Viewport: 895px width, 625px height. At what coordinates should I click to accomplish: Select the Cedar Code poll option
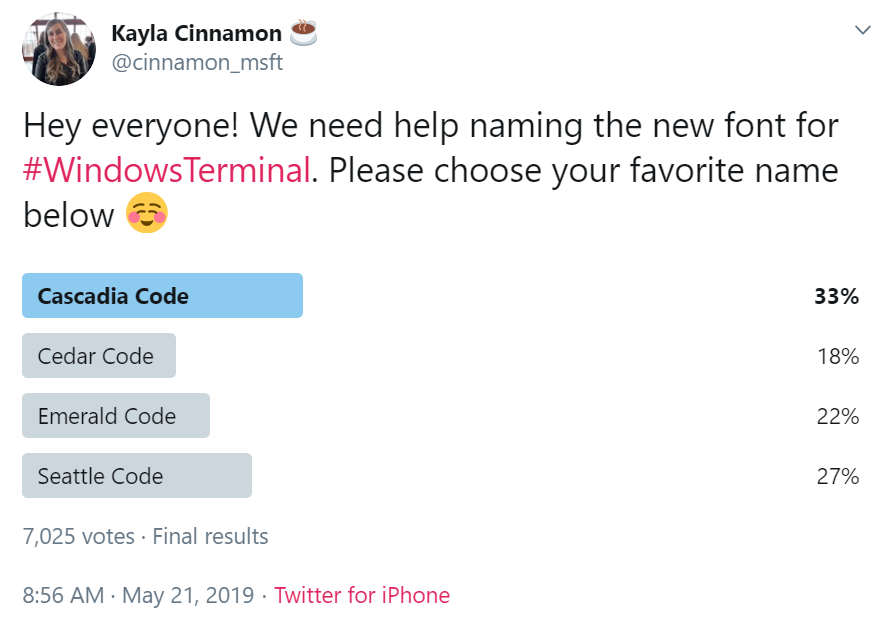(x=98, y=356)
